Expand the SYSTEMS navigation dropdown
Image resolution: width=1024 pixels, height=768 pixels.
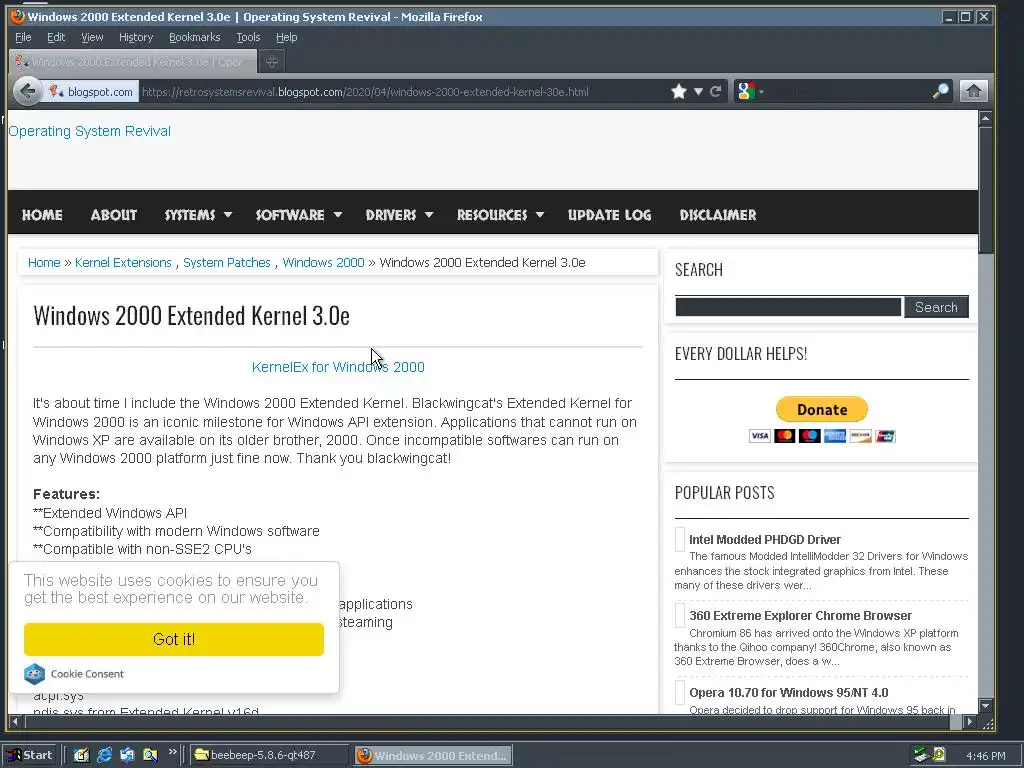click(198, 215)
